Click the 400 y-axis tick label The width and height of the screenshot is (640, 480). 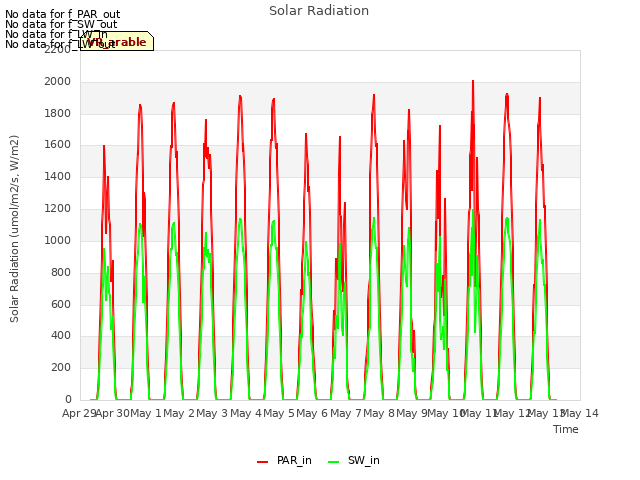pos(61,336)
